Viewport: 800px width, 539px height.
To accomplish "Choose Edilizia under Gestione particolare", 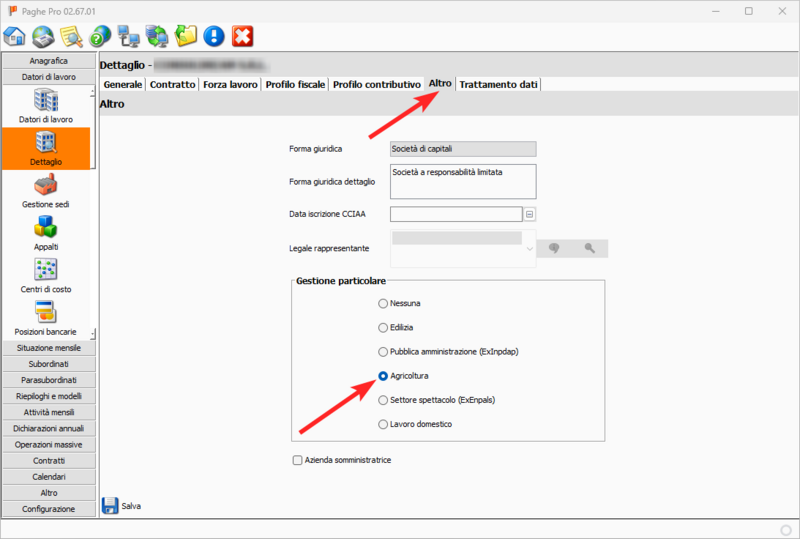I will pos(382,327).
